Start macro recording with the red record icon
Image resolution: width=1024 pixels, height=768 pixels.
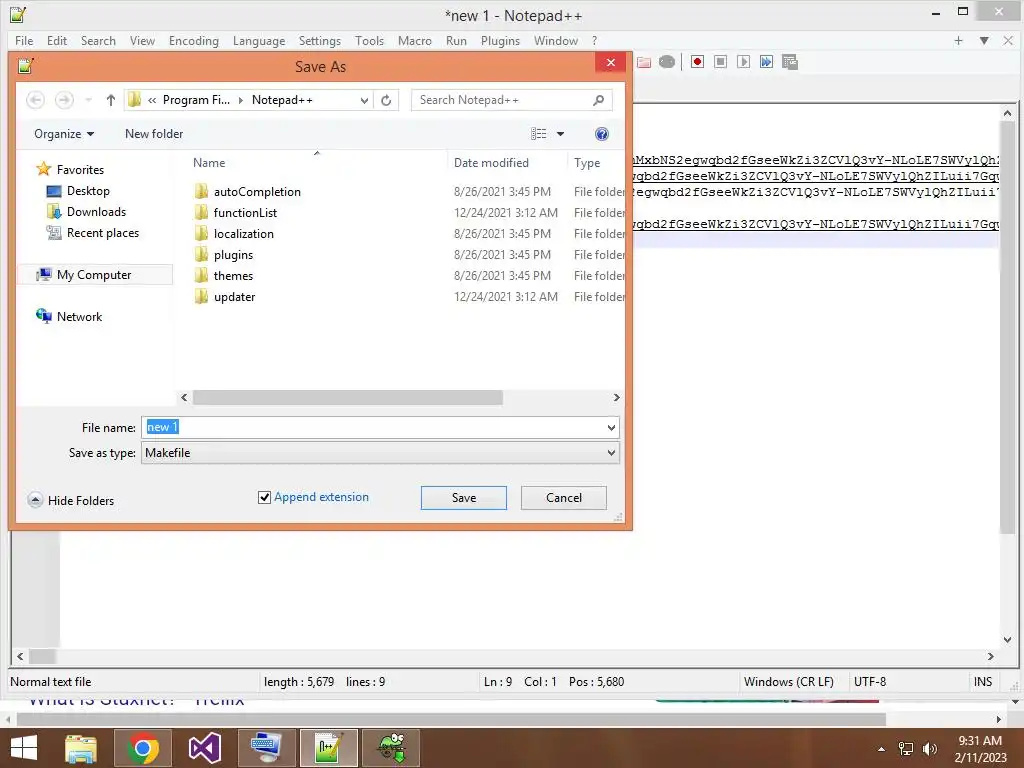point(697,62)
